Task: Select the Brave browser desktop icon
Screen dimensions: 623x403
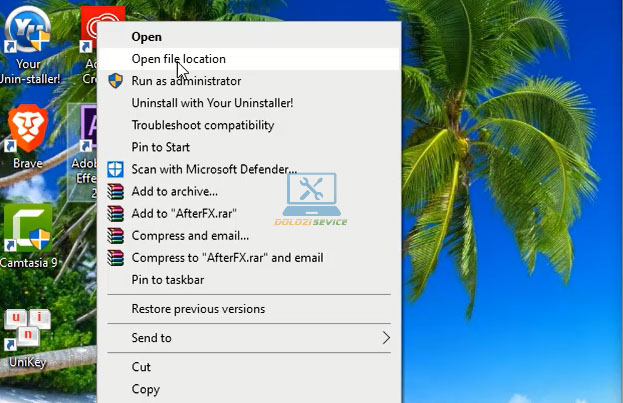Action: [x=28, y=133]
